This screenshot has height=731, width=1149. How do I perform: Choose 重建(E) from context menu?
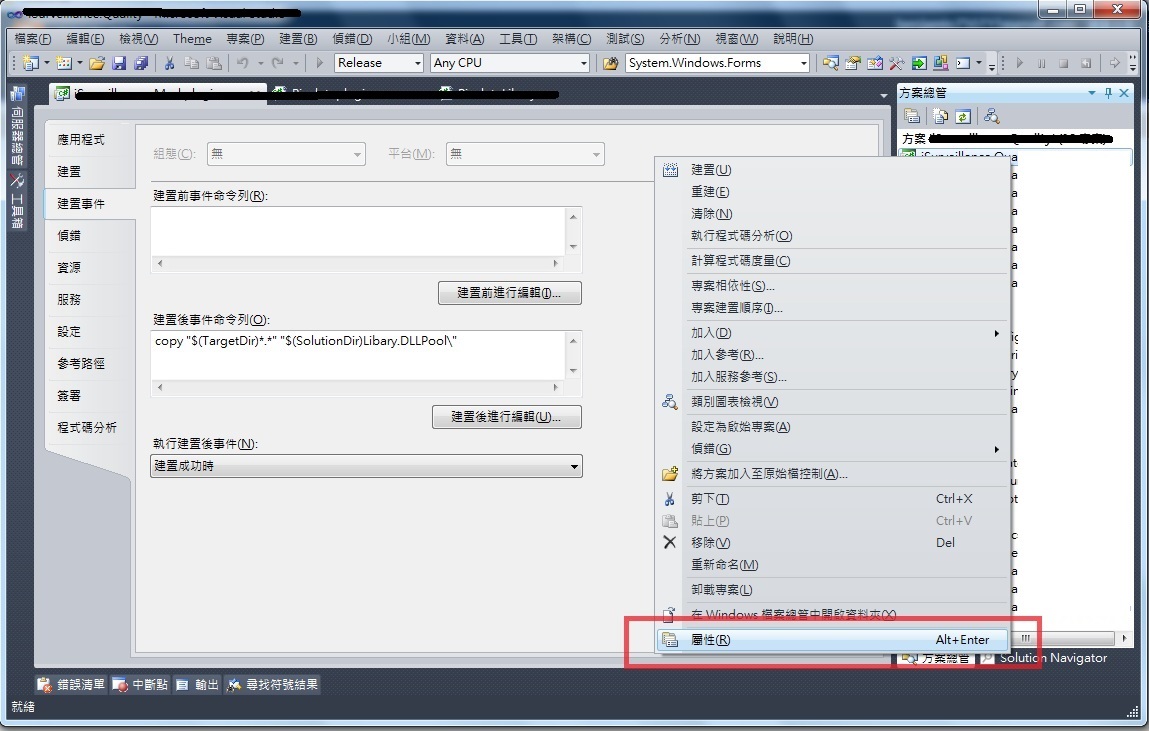pos(710,192)
